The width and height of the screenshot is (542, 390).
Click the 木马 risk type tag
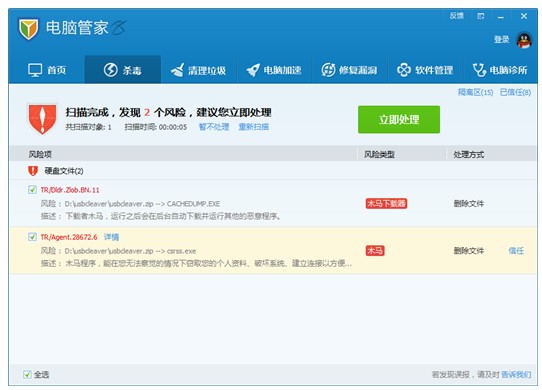click(x=375, y=251)
